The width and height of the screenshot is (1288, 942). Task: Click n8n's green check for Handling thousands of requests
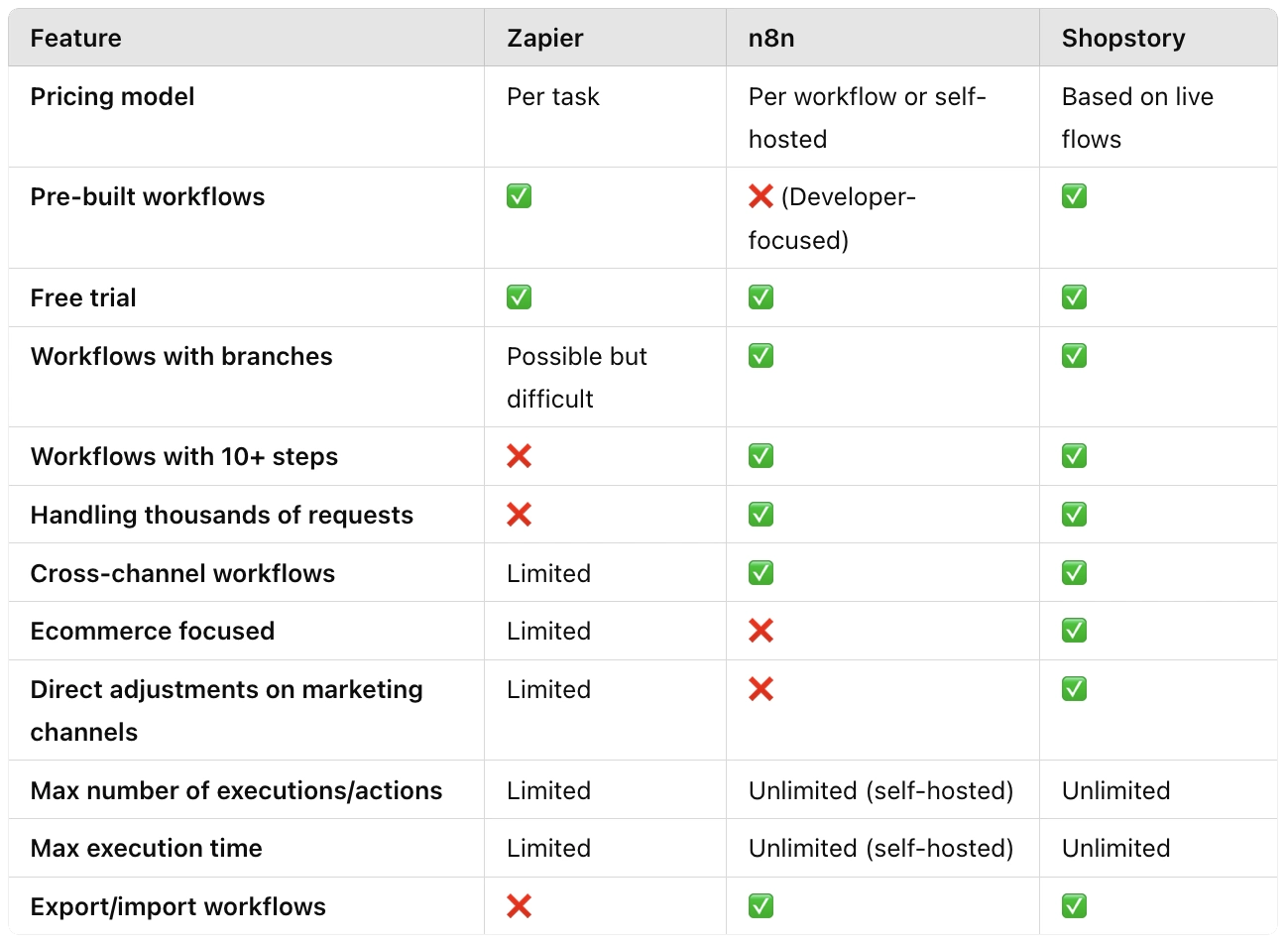[761, 515]
